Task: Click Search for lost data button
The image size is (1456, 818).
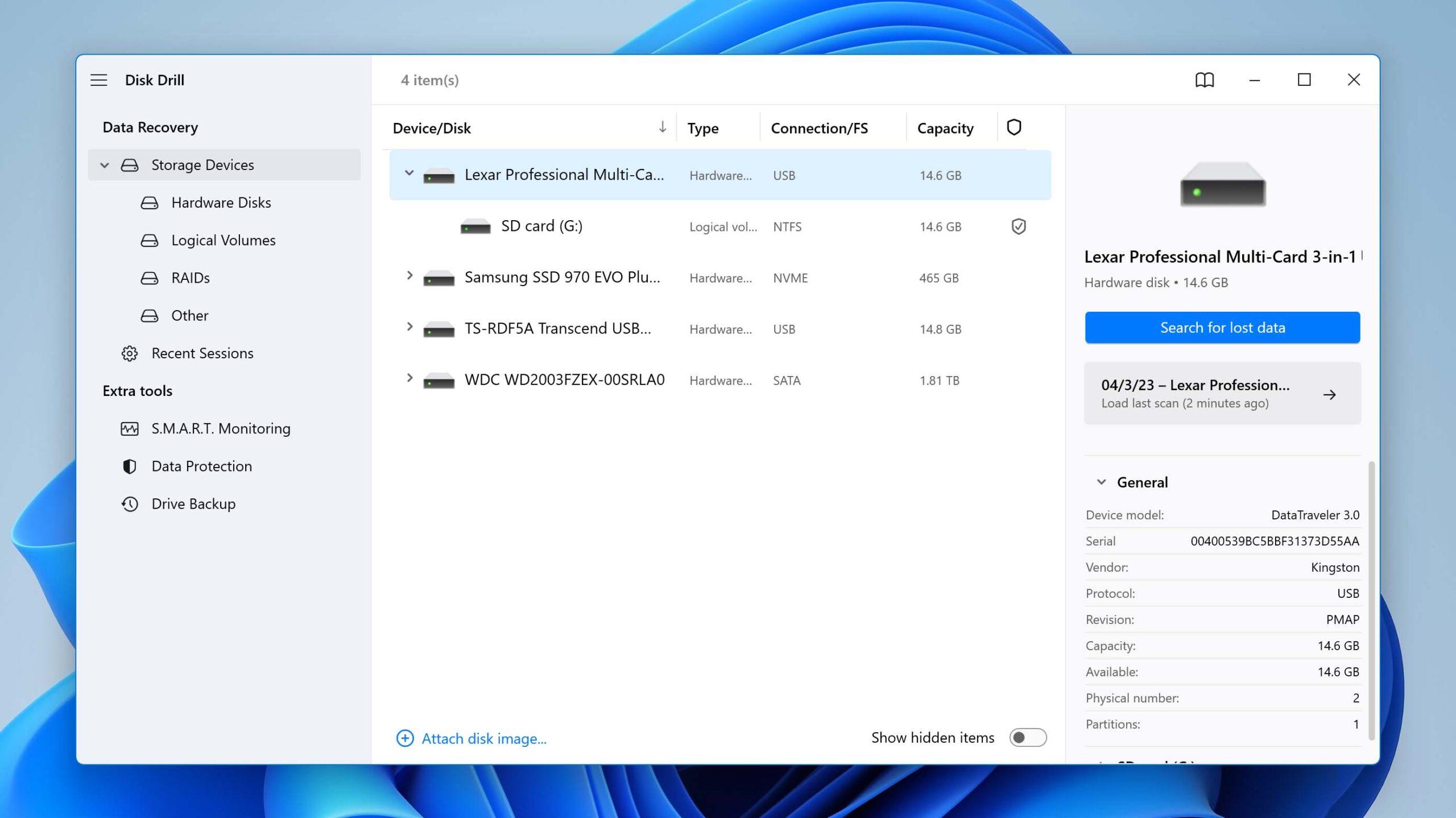Action: [1222, 328]
